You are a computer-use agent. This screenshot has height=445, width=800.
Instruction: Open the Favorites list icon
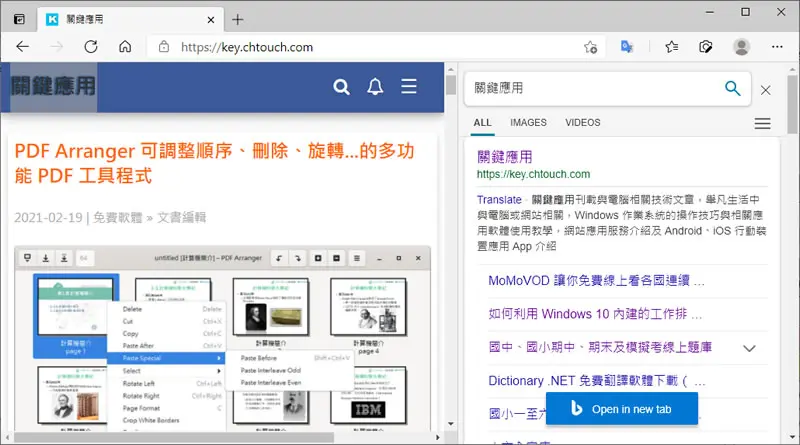[x=671, y=47]
